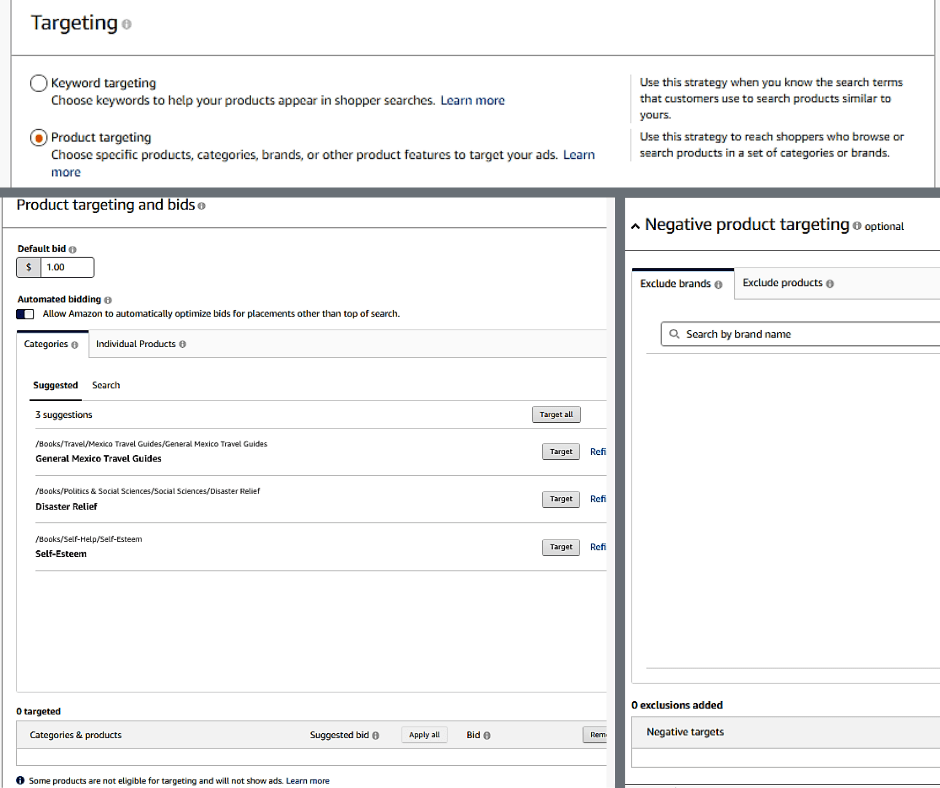
Task: Click info icon on Exclude brands tab
Action: point(719,284)
